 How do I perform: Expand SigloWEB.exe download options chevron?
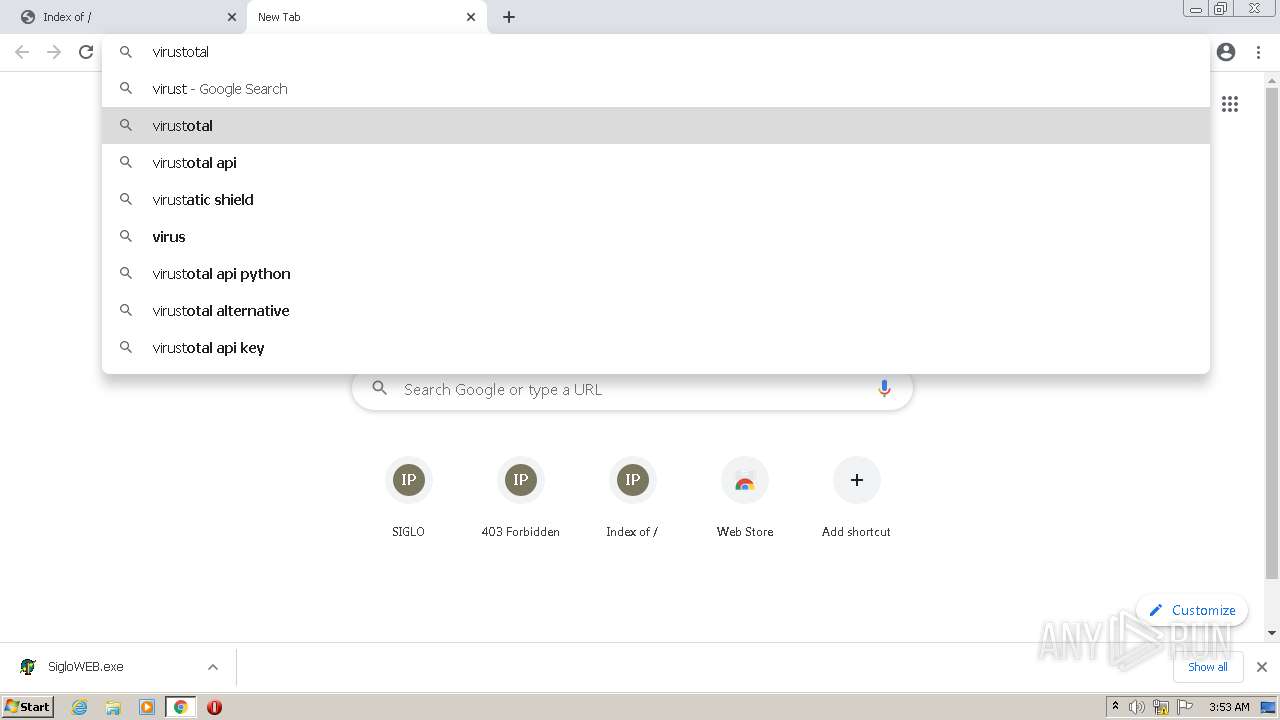213,667
